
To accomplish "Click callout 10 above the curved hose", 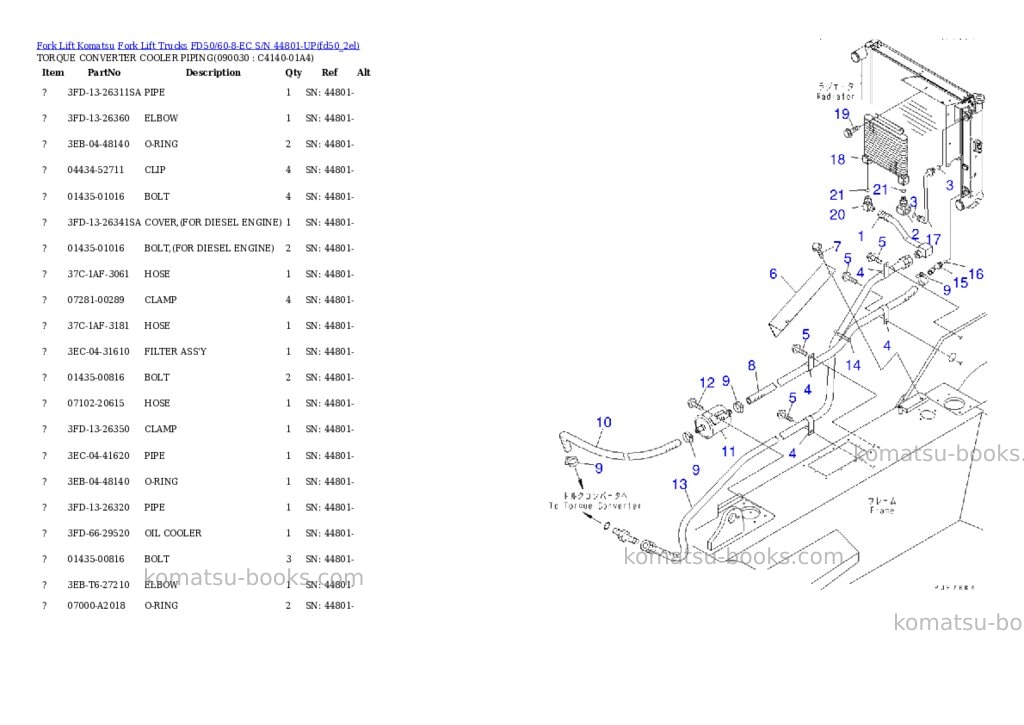I will point(604,422).
